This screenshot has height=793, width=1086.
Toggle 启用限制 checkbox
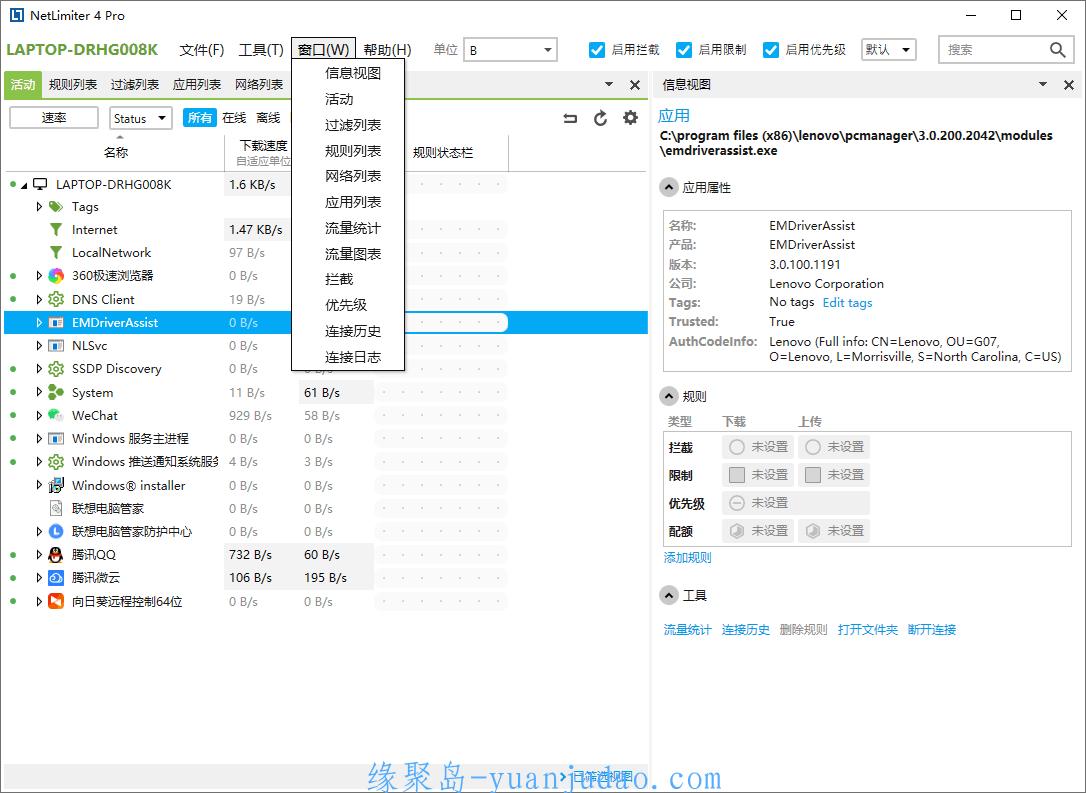684,50
